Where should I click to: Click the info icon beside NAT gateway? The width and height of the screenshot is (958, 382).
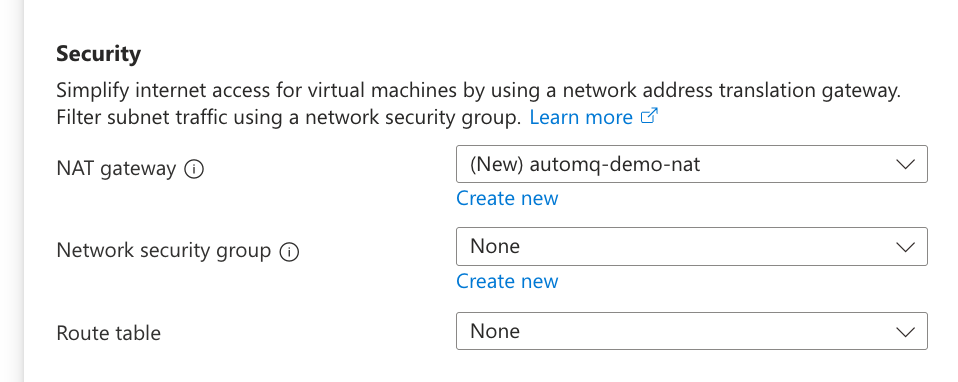click(x=194, y=169)
